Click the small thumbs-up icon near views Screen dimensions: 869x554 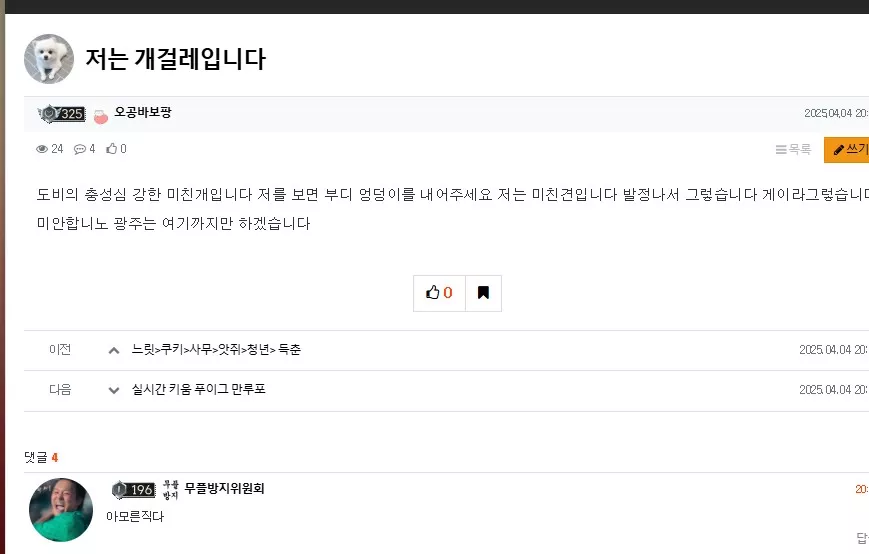pyautogui.click(x=112, y=148)
